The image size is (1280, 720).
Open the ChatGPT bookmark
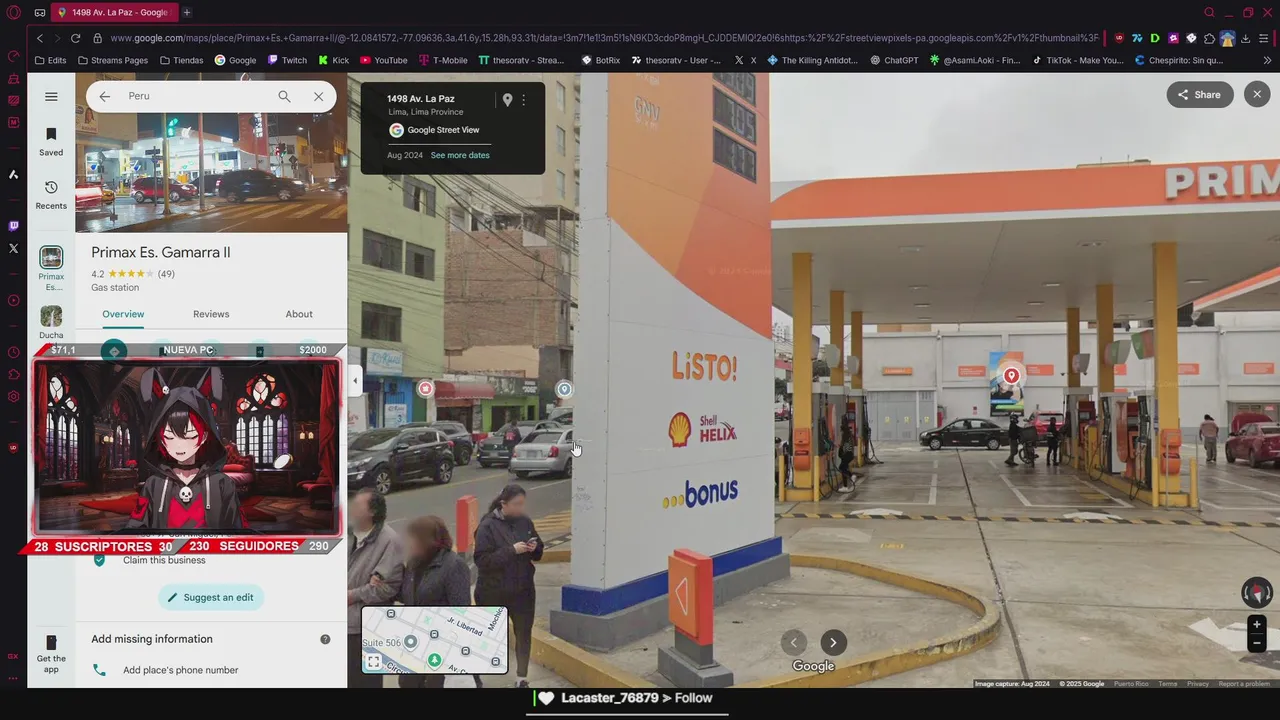point(893,60)
